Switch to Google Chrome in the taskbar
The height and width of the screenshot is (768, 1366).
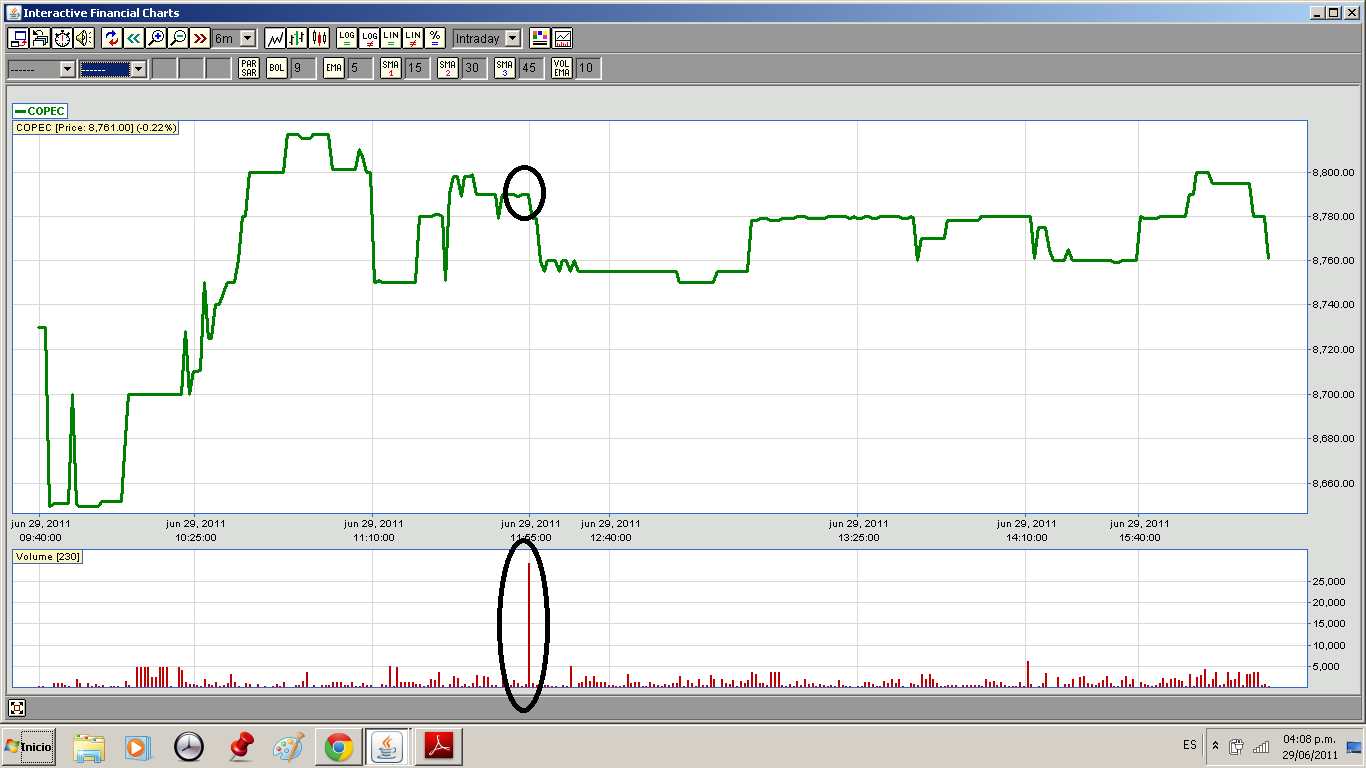338,746
